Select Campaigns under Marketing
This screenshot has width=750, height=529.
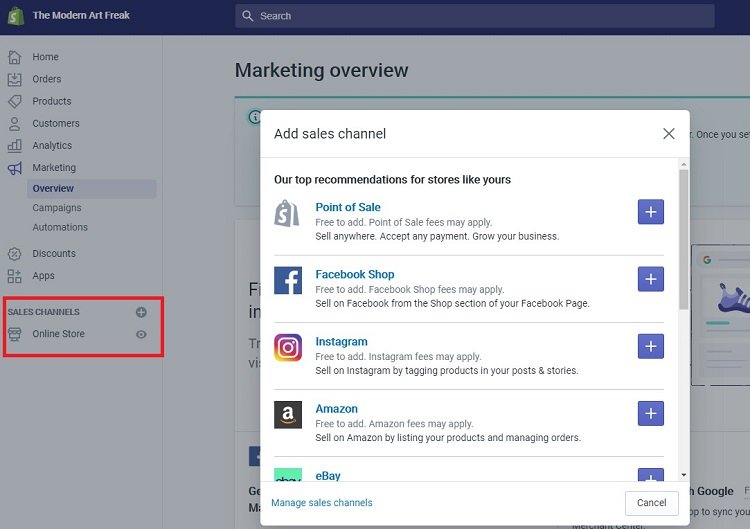point(57,208)
